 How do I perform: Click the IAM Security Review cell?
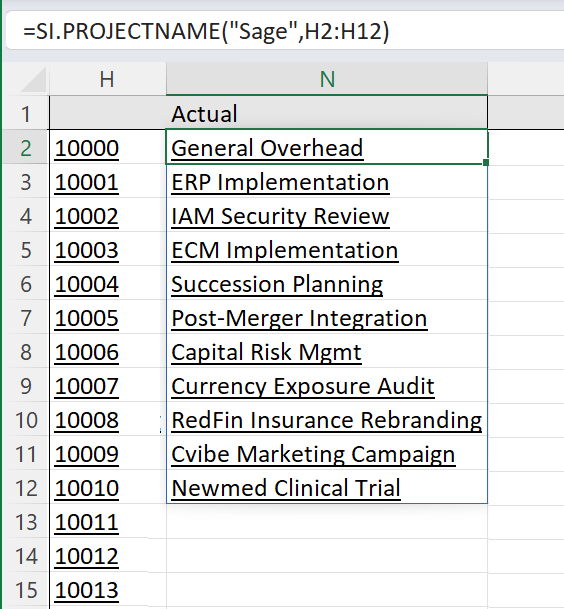(x=327, y=216)
